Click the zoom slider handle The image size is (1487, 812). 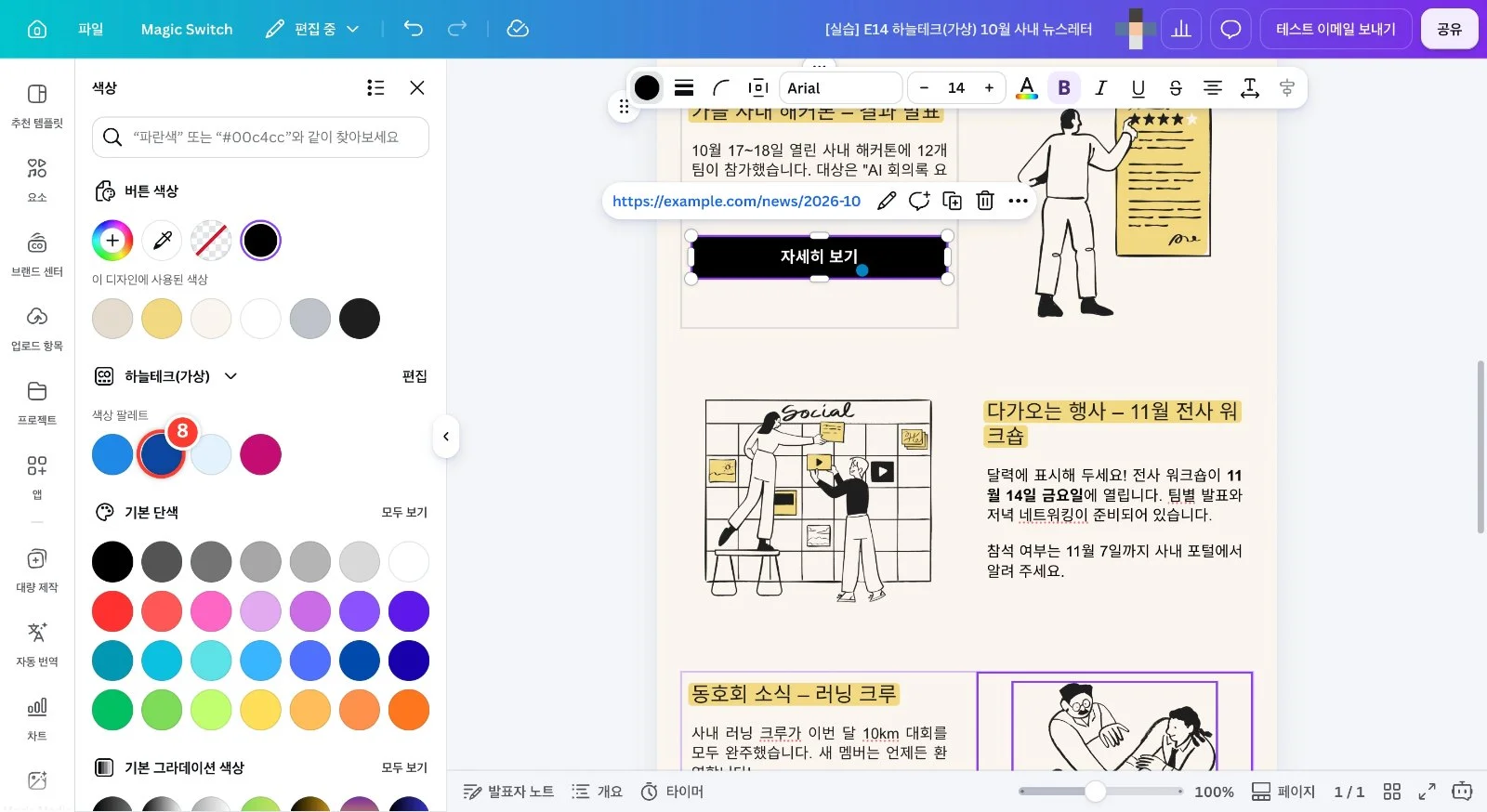pos(1096,792)
